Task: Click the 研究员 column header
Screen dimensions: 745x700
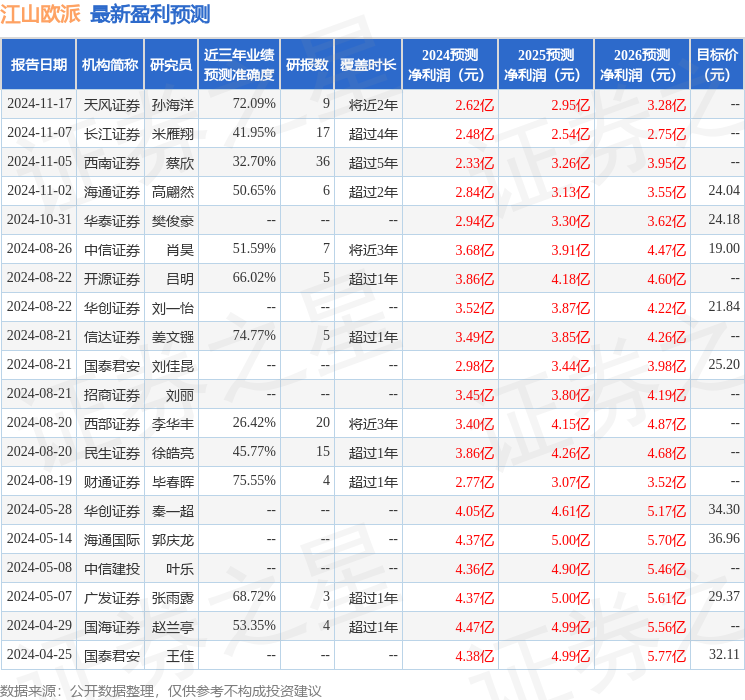Action: (171, 65)
